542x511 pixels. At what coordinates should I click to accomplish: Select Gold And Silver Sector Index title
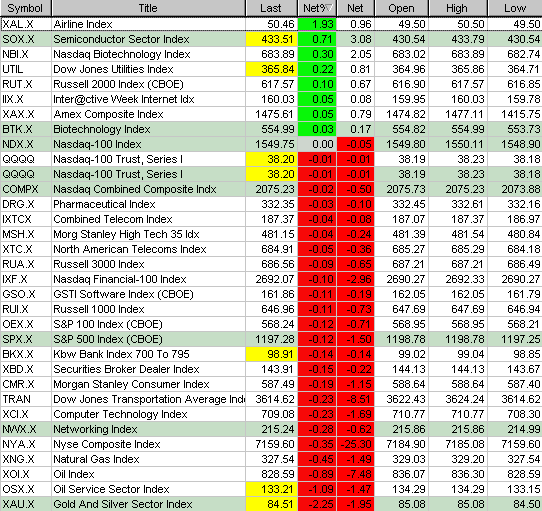(123, 504)
